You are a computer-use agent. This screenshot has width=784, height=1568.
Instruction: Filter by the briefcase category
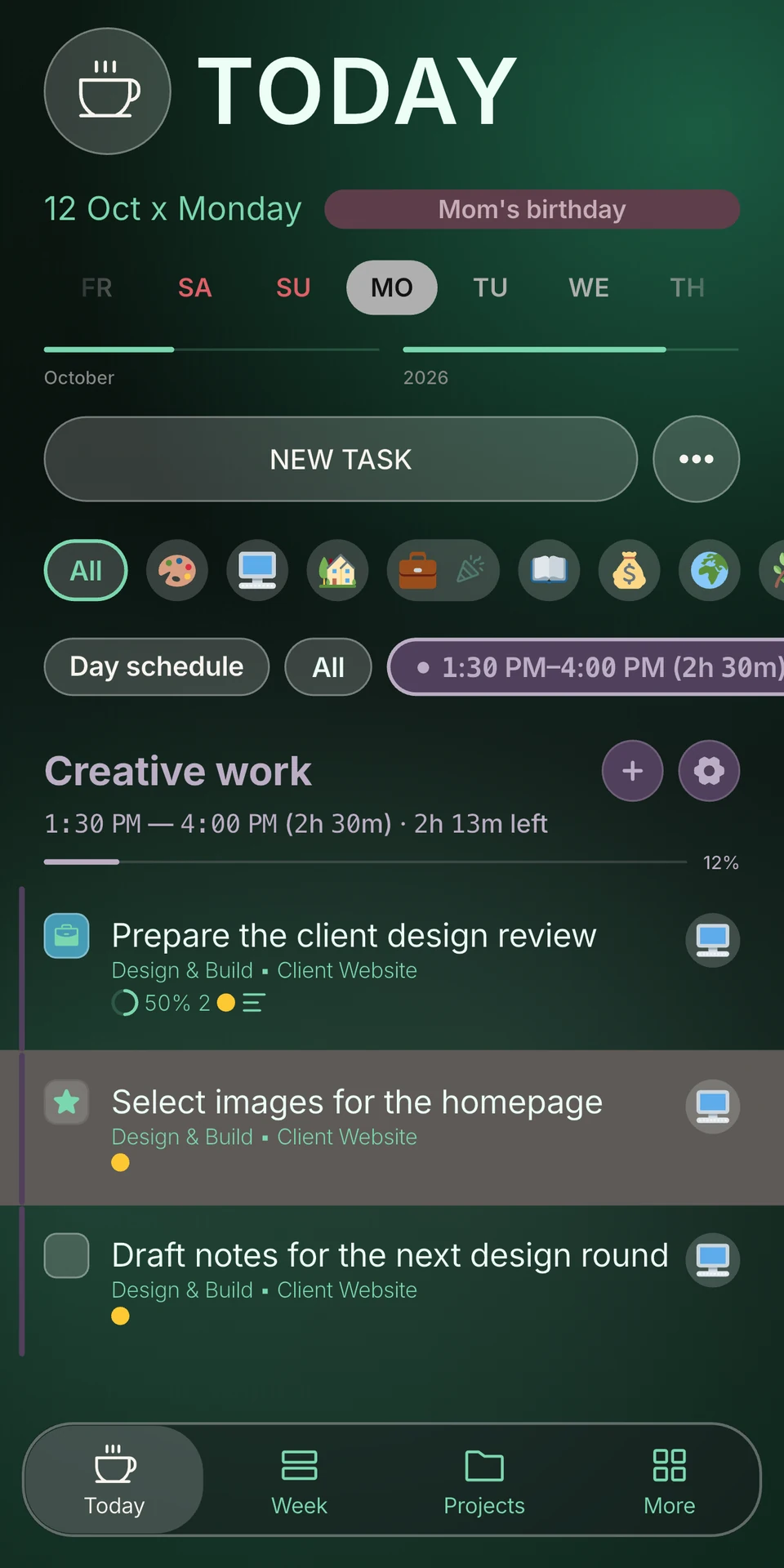click(417, 570)
